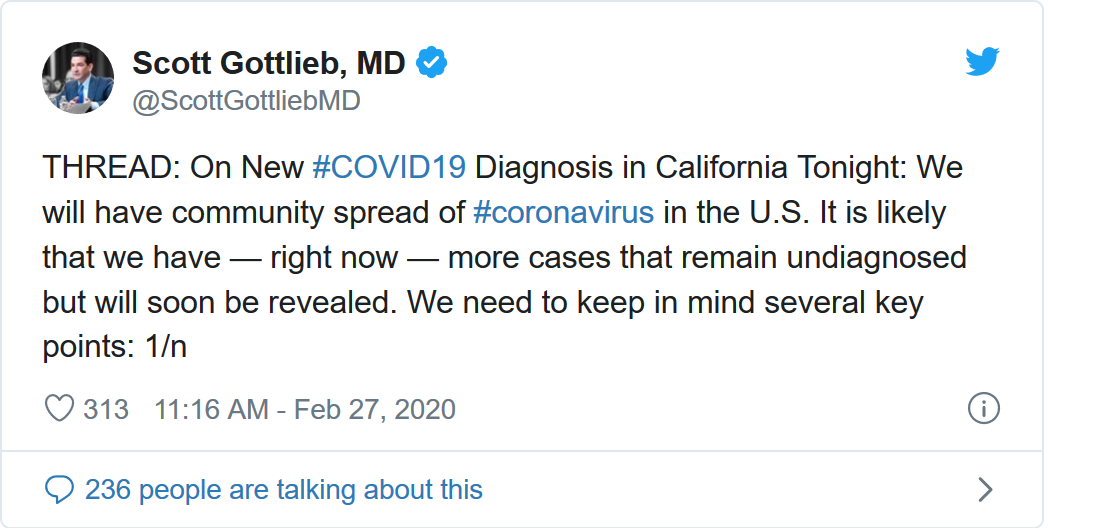Open the 11:16 AM tweet timestamp
The height and width of the screenshot is (528, 1100).
point(211,409)
